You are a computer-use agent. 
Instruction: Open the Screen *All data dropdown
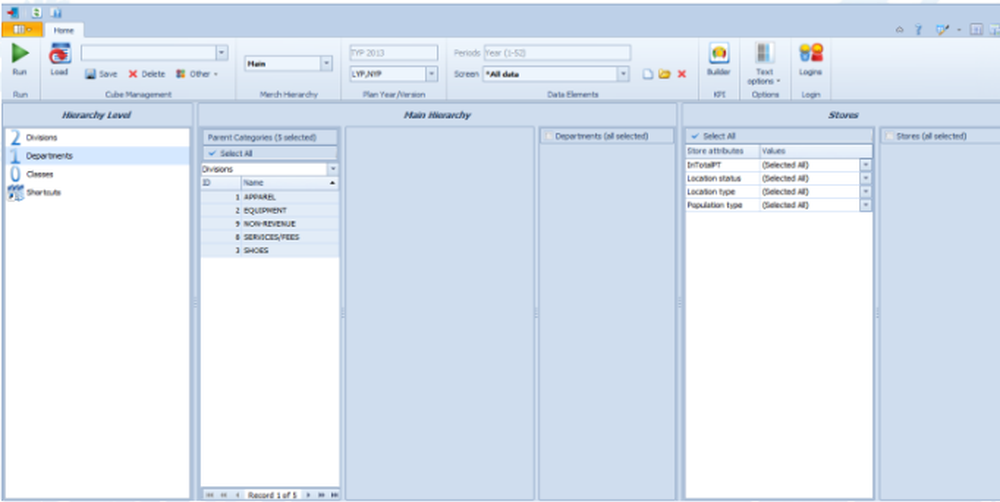point(624,74)
